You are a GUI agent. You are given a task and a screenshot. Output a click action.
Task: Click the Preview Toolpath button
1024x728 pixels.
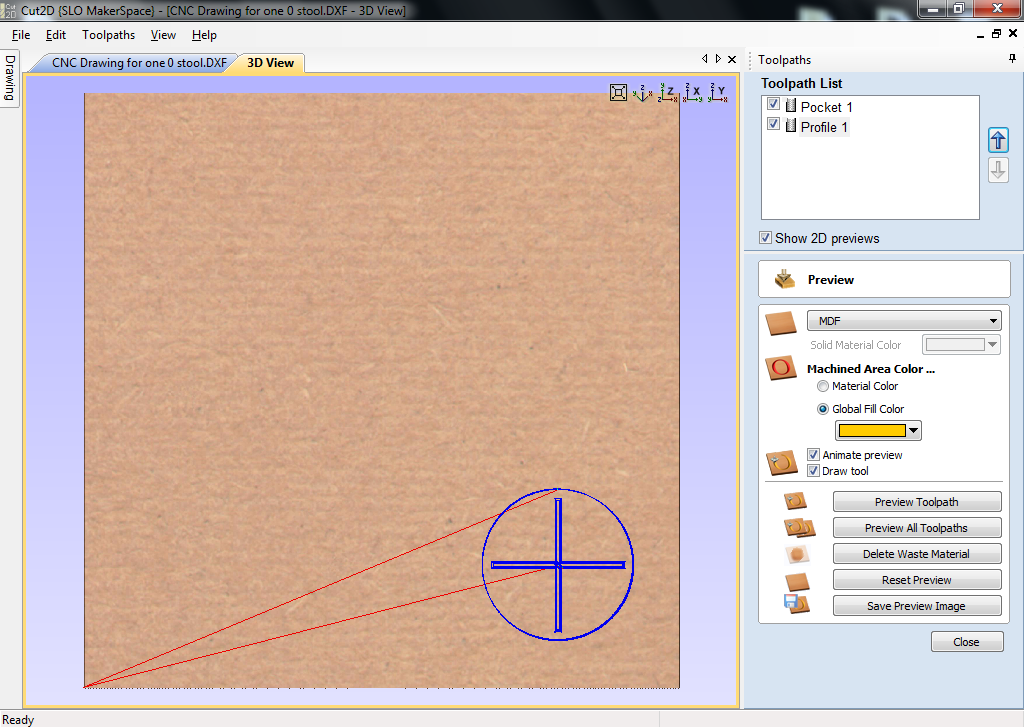(917, 501)
